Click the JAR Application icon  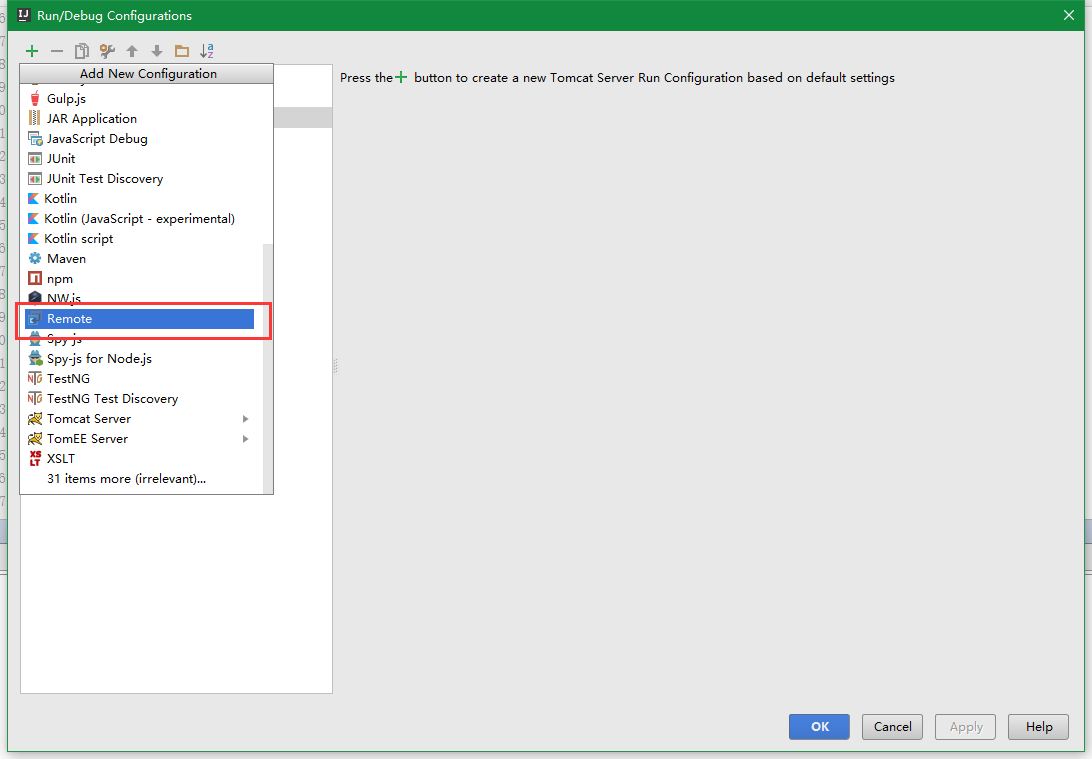click(35, 118)
